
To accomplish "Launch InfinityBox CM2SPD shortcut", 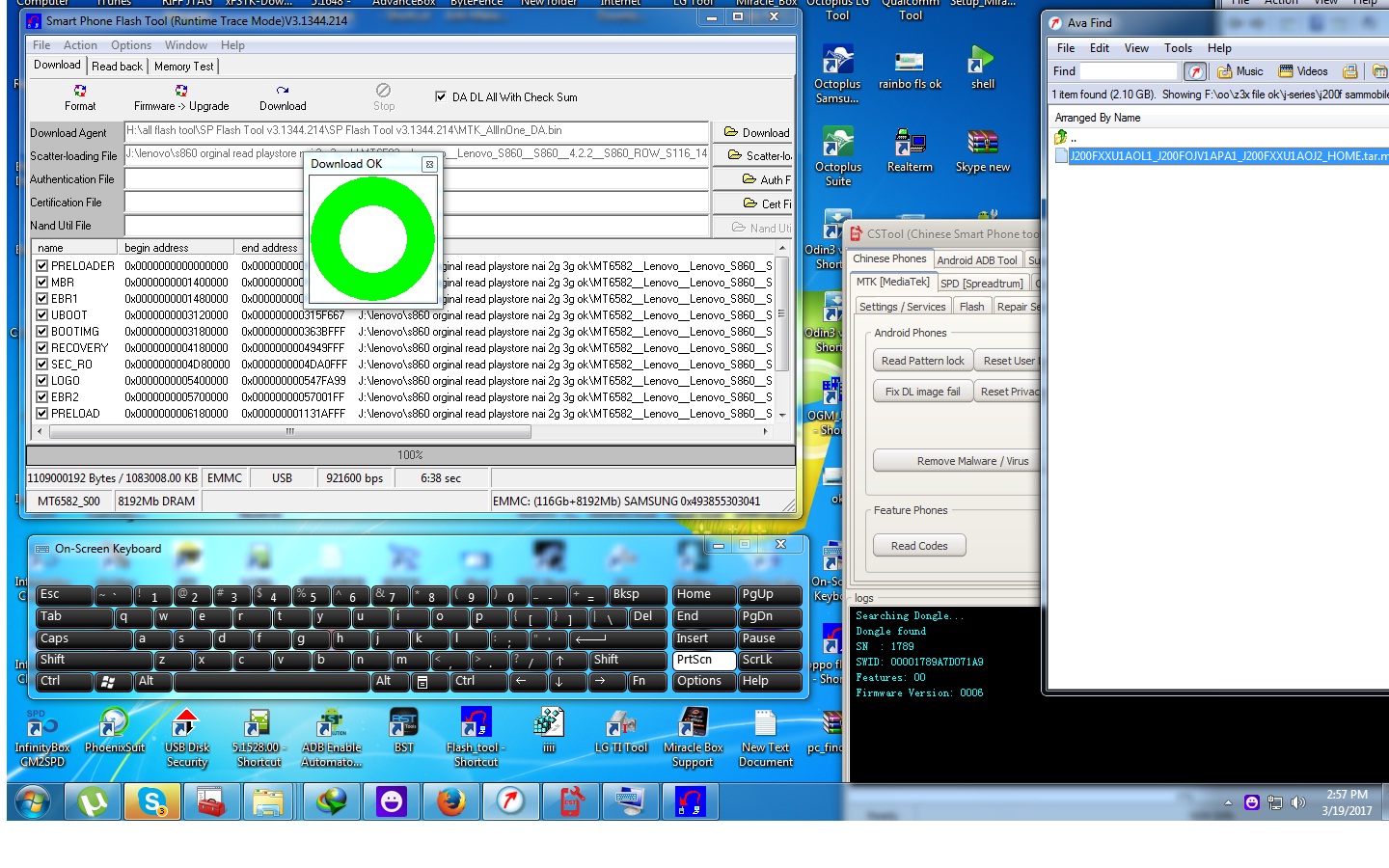I will (42, 739).
